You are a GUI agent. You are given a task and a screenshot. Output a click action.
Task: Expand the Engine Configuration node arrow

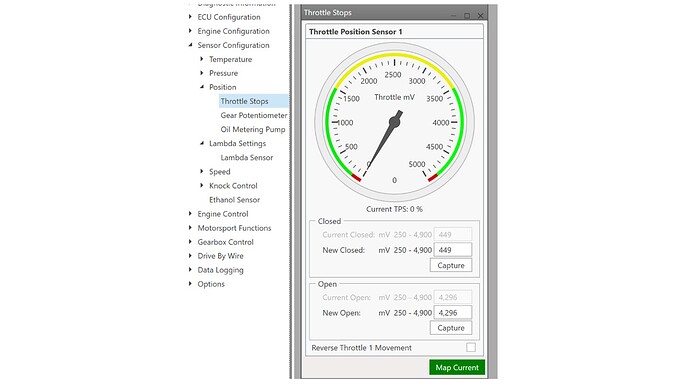click(x=190, y=31)
